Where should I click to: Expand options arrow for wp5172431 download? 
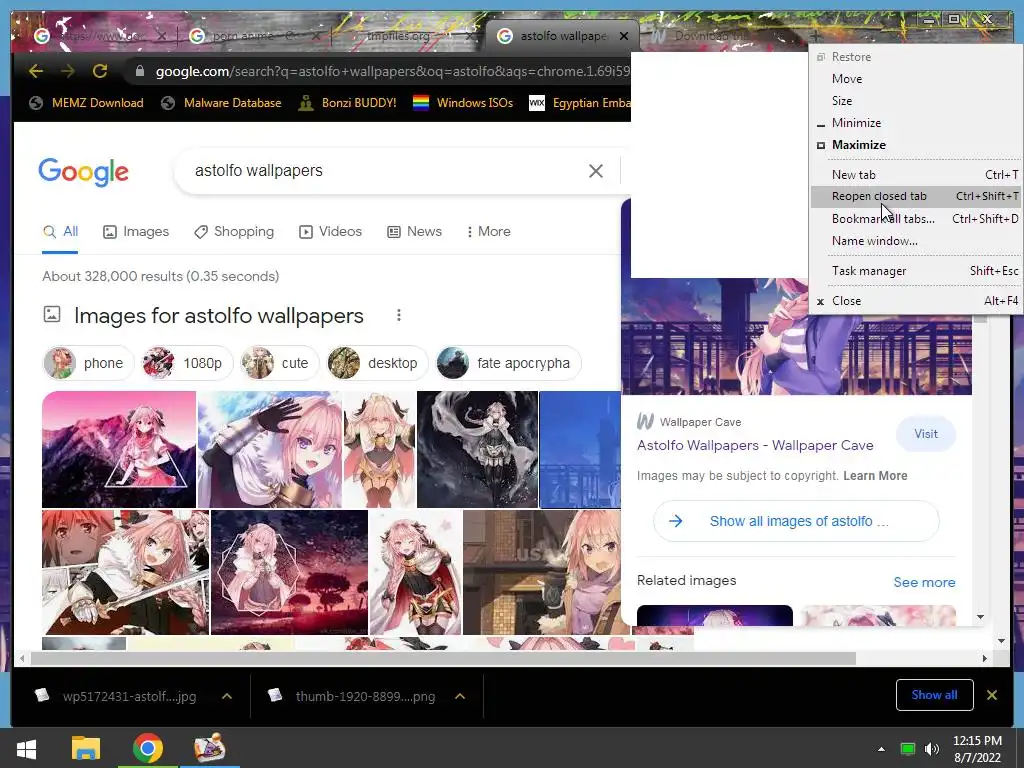pos(227,696)
